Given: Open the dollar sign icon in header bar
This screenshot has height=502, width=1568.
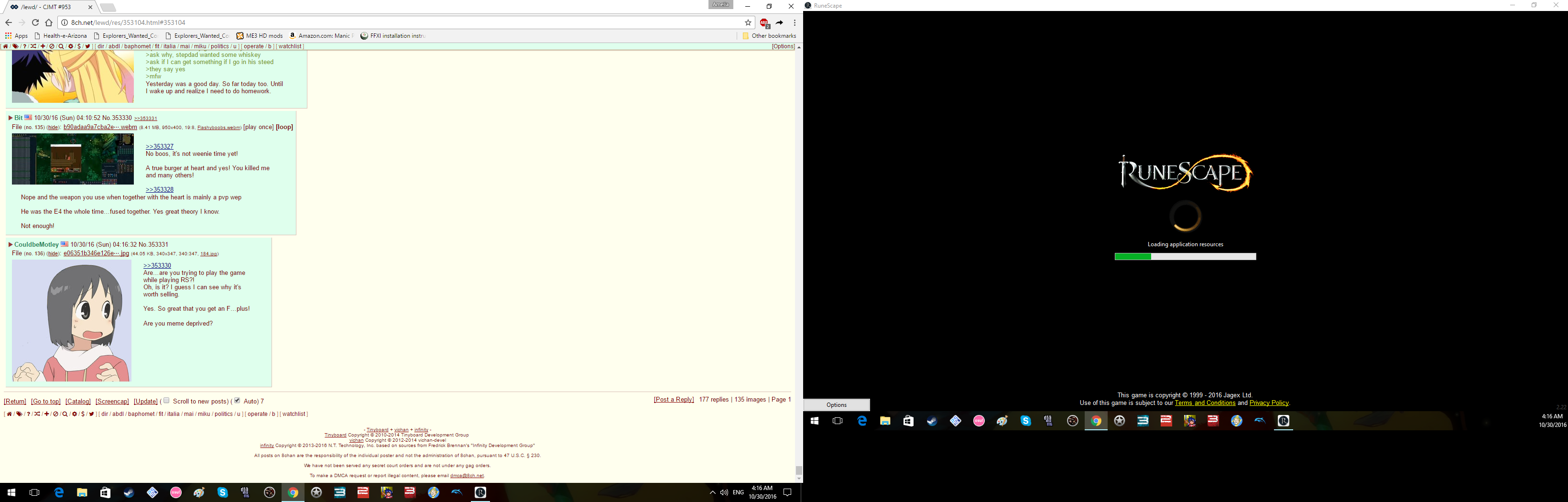Looking at the screenshot, I should click(79, 46).
